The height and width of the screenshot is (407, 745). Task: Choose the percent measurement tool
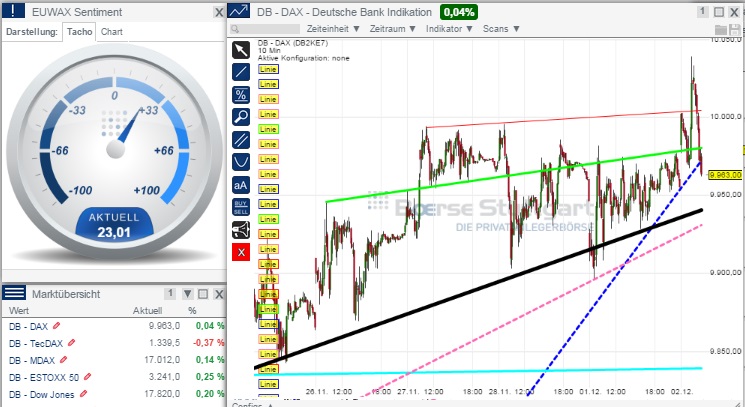click(x=241, y=95)
